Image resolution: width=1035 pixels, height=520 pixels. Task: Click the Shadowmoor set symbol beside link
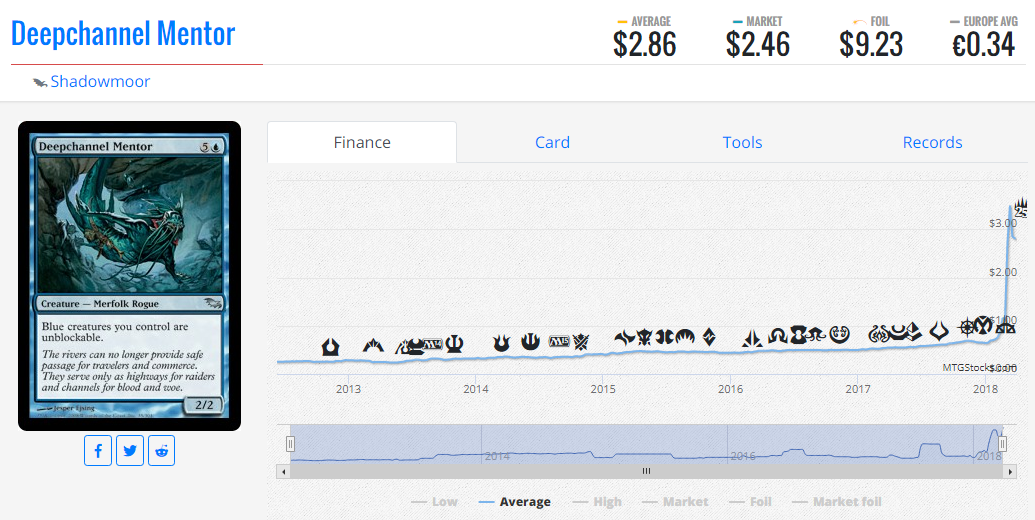click(40, 82)
